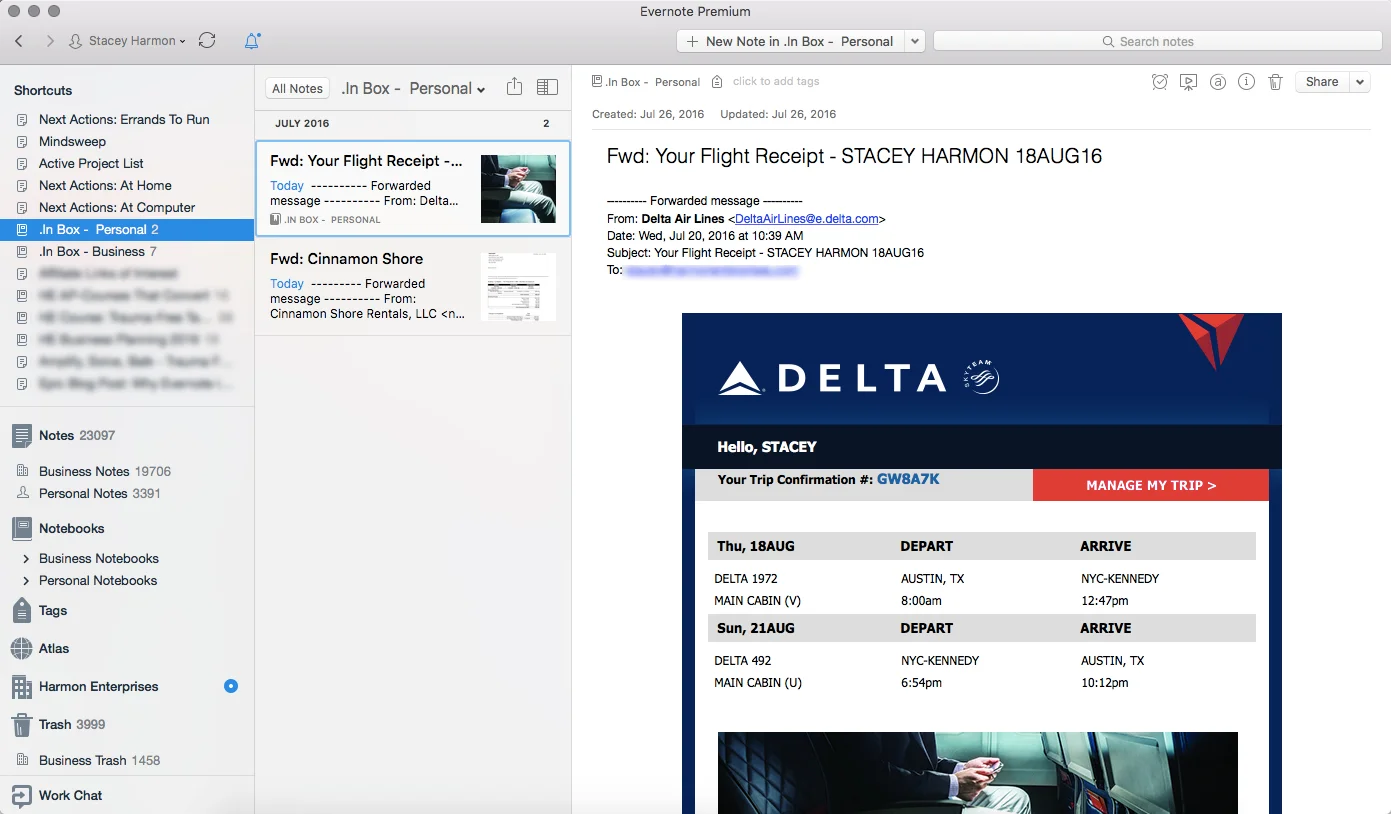
Task: Click the annotate note icon
Action: click(x=1217, y=82)
